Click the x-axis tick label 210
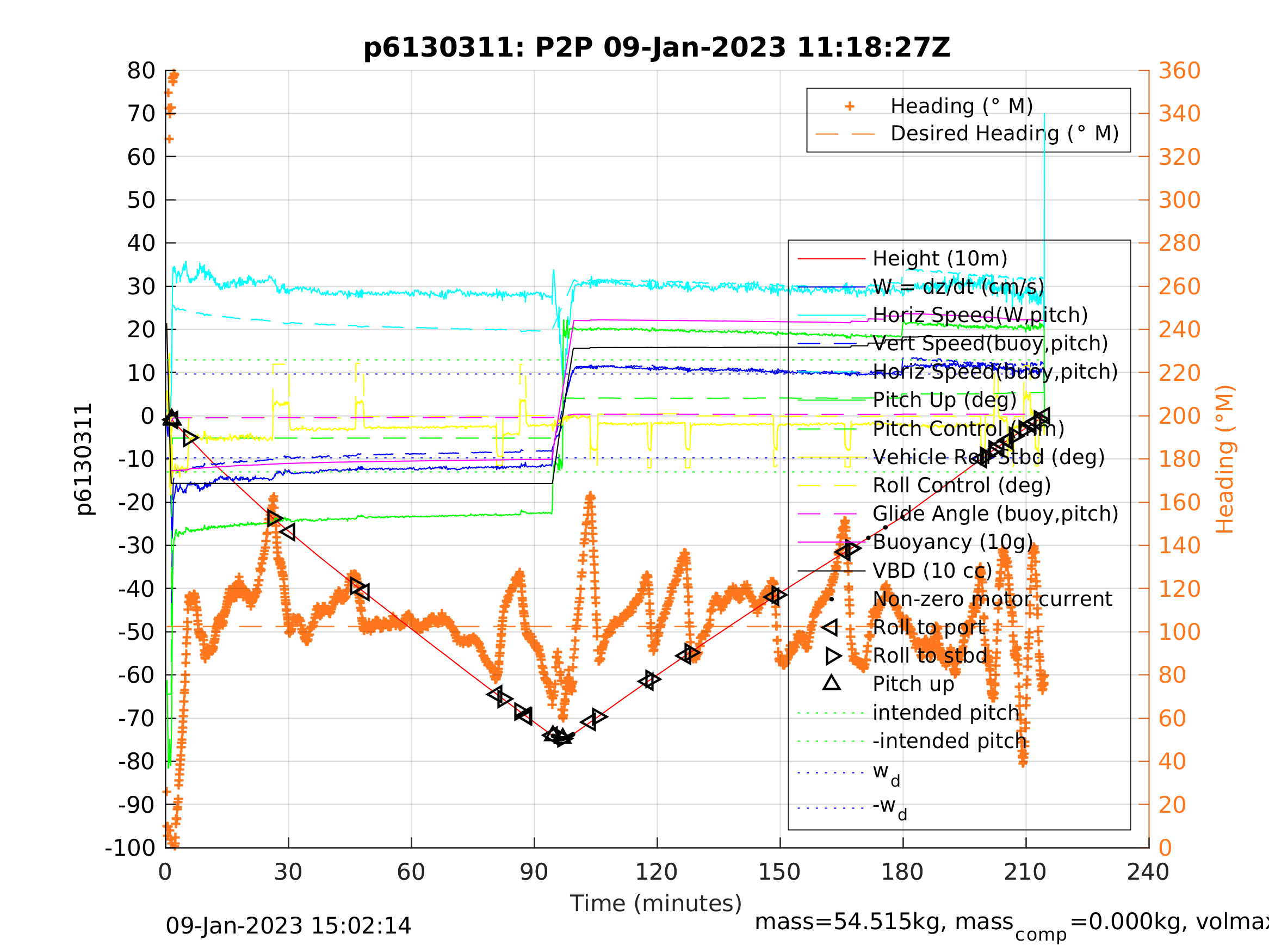Viewport: 1269px width, 952px height. pos(1025,872)
